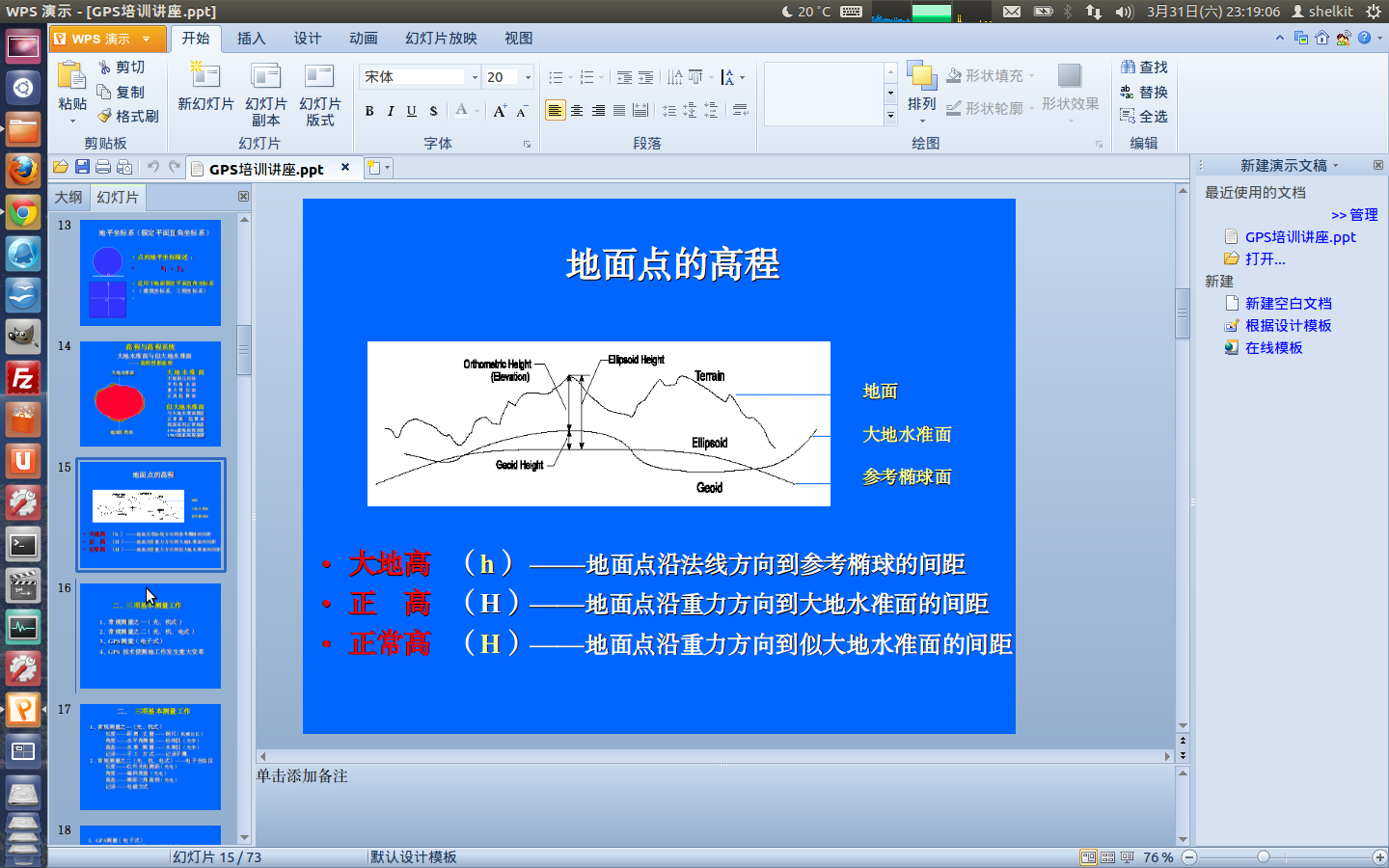The image size is (1389, 868).
Task: Expand the font color dropdown arrow
Action: 478,111
